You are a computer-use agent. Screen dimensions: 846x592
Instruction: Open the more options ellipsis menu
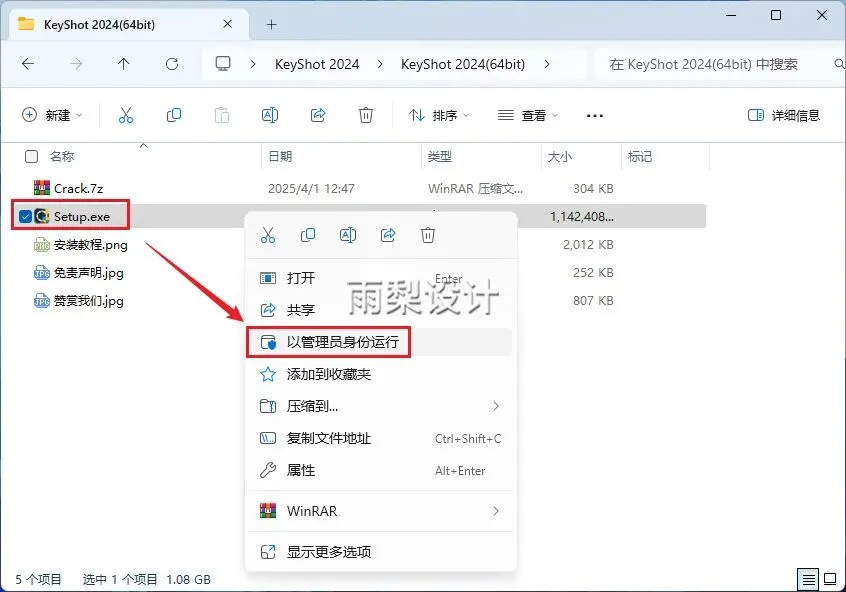(595, 115)
